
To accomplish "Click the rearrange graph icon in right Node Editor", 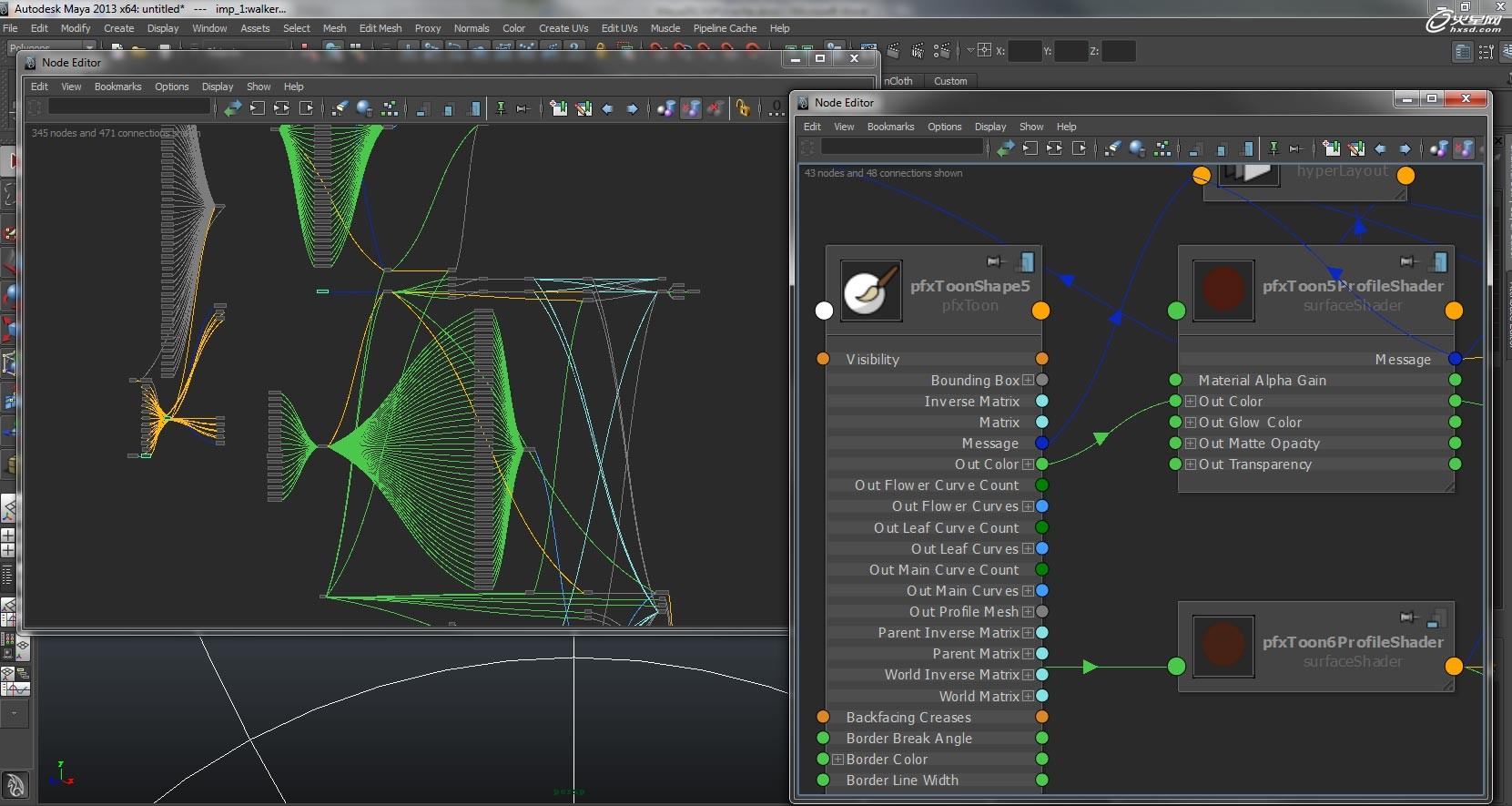I will pyautogui.click(x=1162, y=148).
